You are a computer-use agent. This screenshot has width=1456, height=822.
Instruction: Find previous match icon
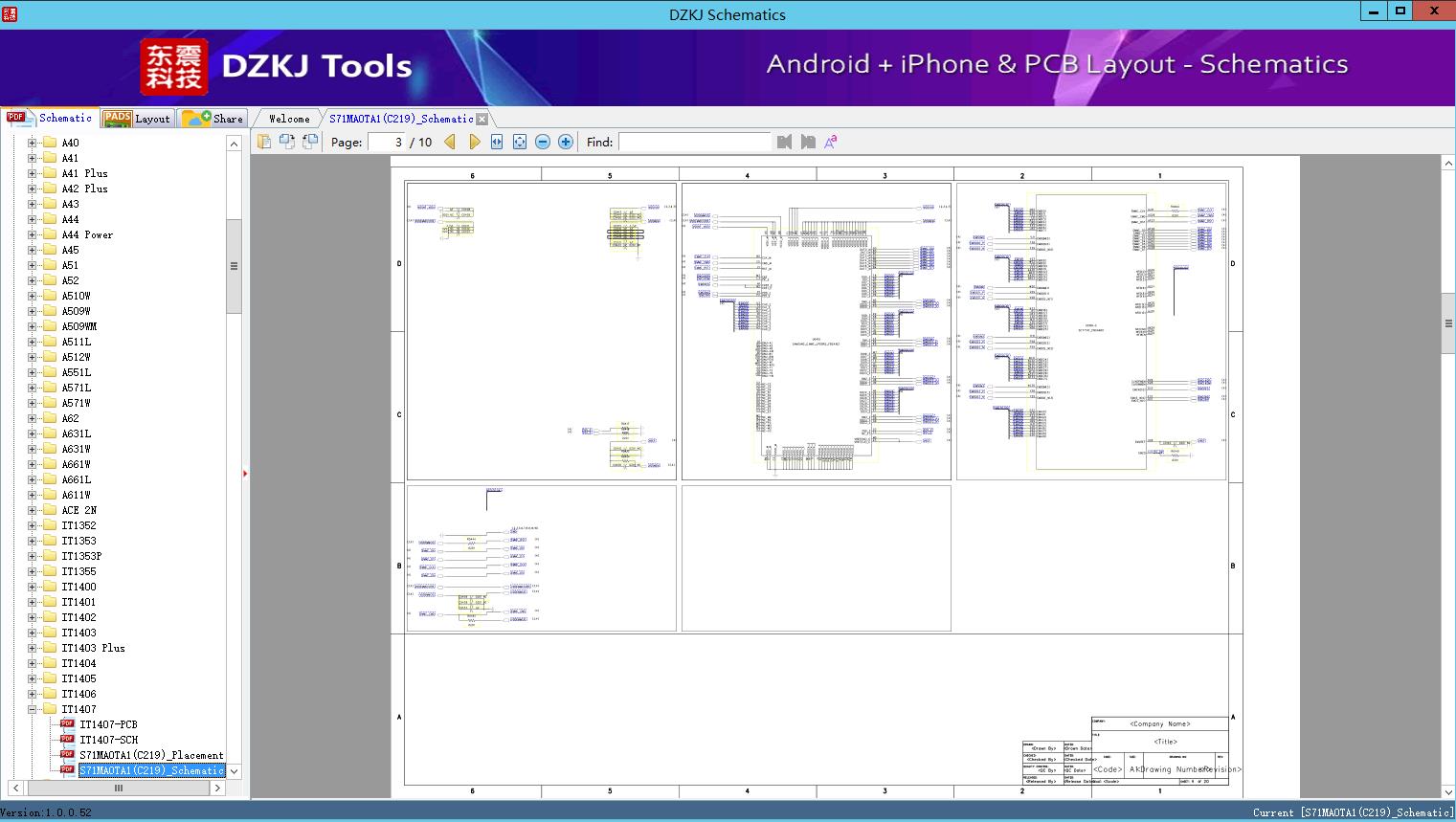click(x=785, y=142)
